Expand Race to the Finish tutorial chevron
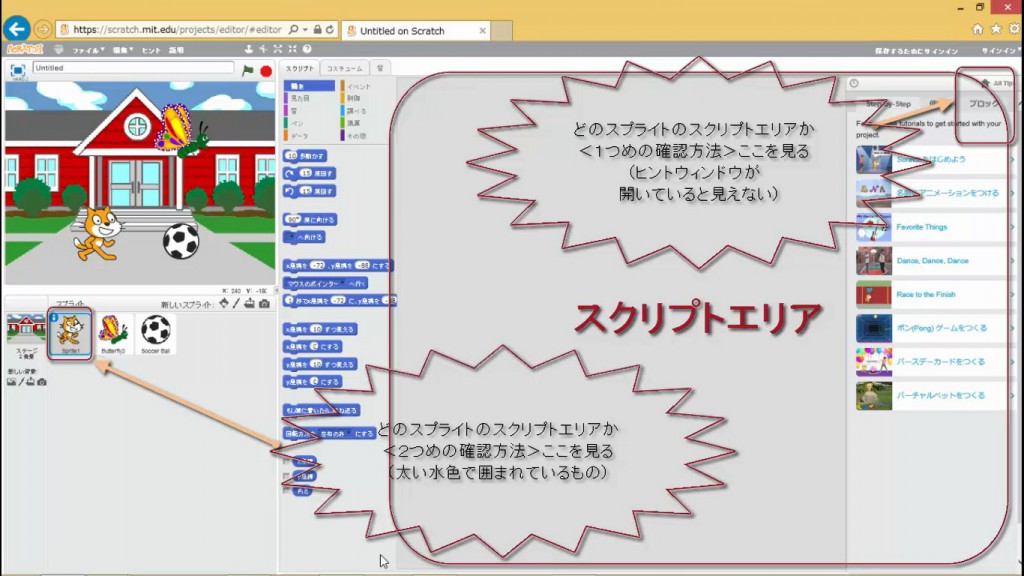Image resolution: width=1024 pixels, height=576 pixels. pyautogui.click(x=1012, y=295)
